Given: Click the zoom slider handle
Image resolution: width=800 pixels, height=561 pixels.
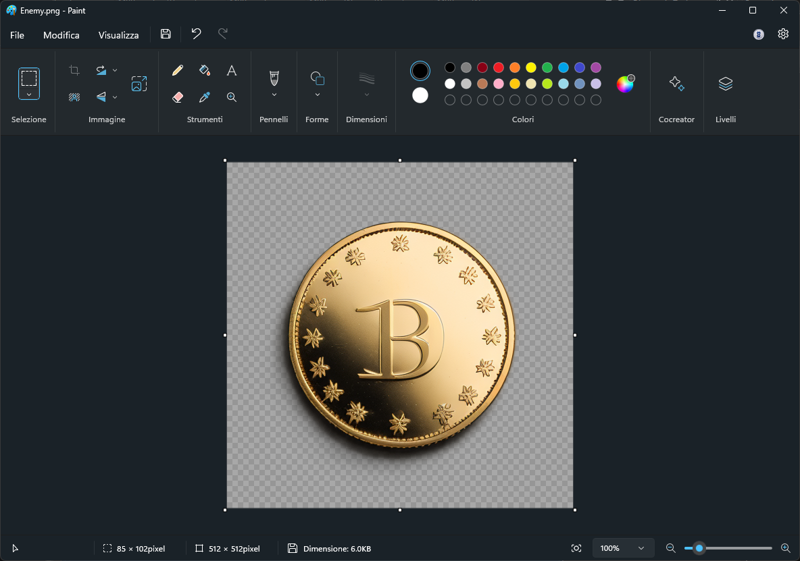Looking at the screenshot, I should 699,548.
